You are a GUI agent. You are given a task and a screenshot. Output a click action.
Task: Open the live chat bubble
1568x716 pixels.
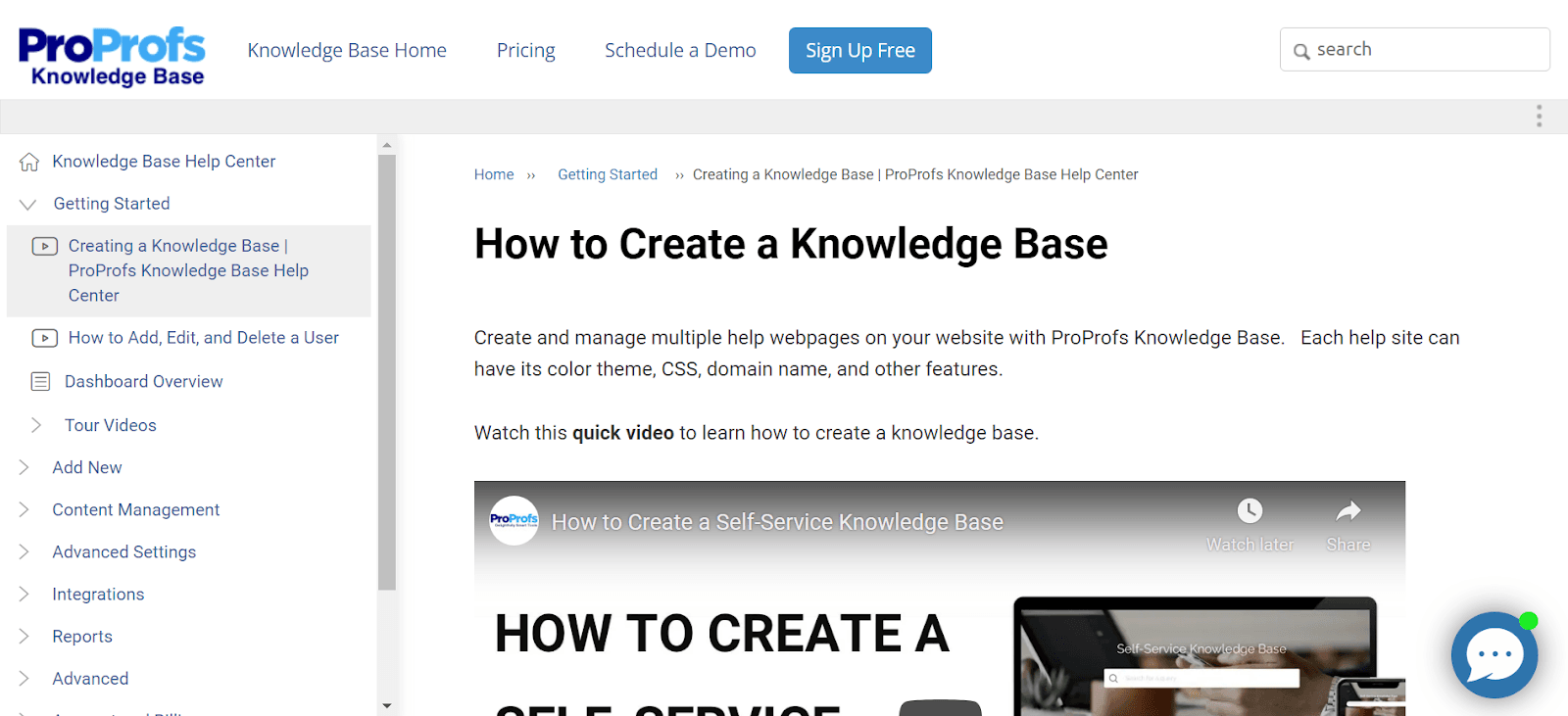tap(1494, 654)
